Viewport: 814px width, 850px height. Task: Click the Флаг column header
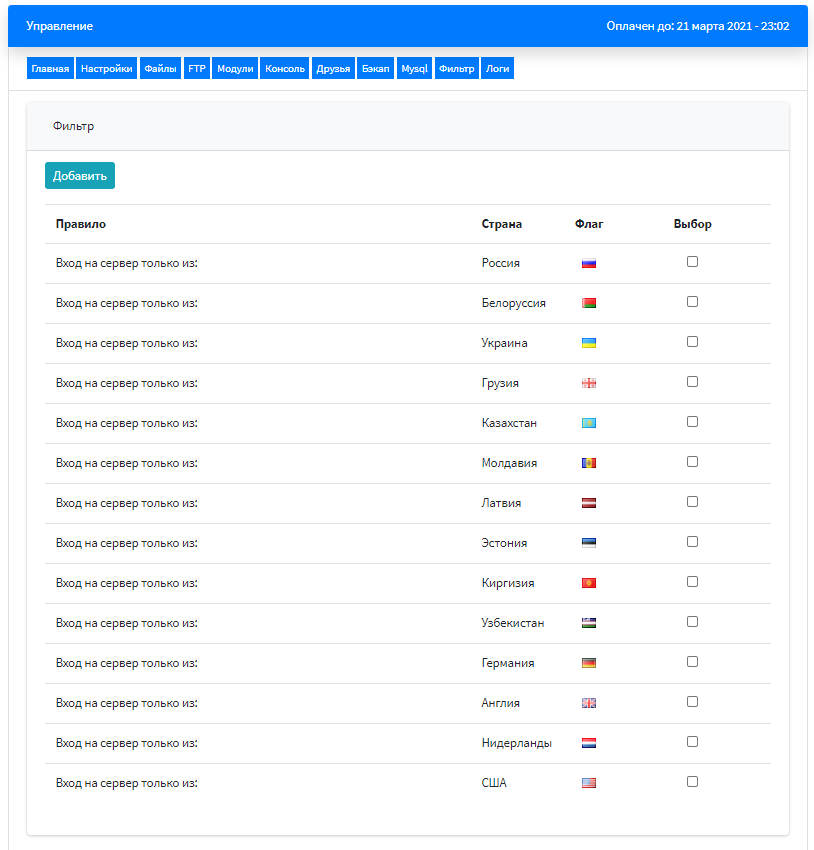[589, 224]
